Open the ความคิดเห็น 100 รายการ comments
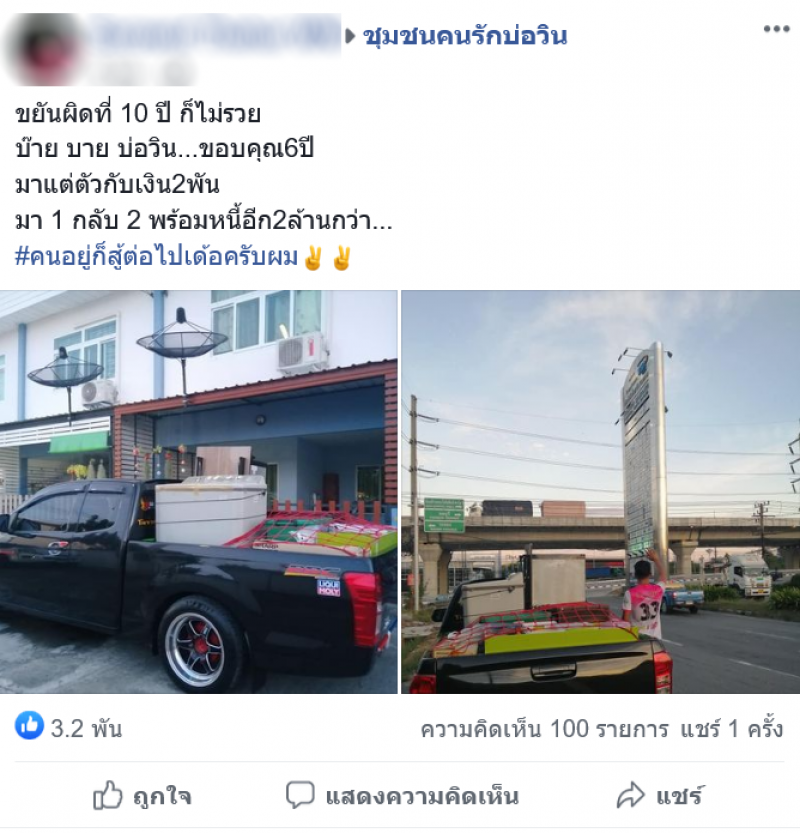 [545, 728]
